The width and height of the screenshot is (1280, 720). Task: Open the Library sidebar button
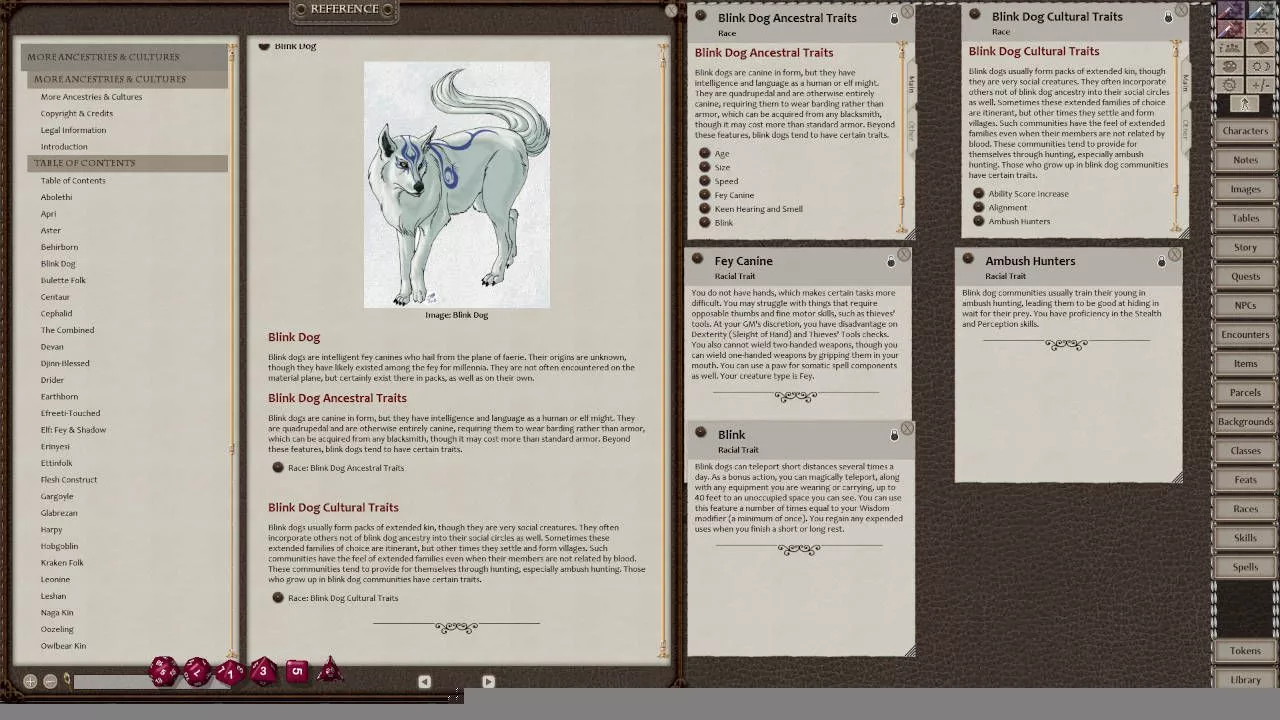pos(1245,679)
